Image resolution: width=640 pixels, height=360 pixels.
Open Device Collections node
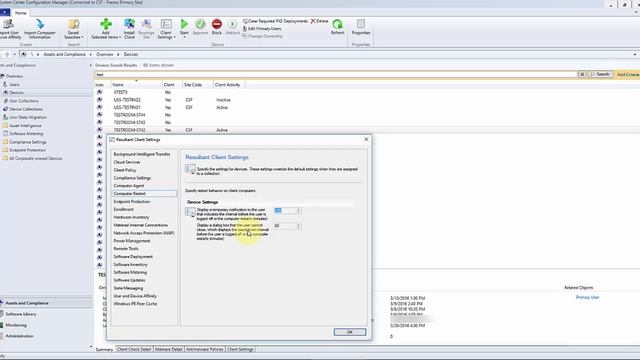pos(26,109)
